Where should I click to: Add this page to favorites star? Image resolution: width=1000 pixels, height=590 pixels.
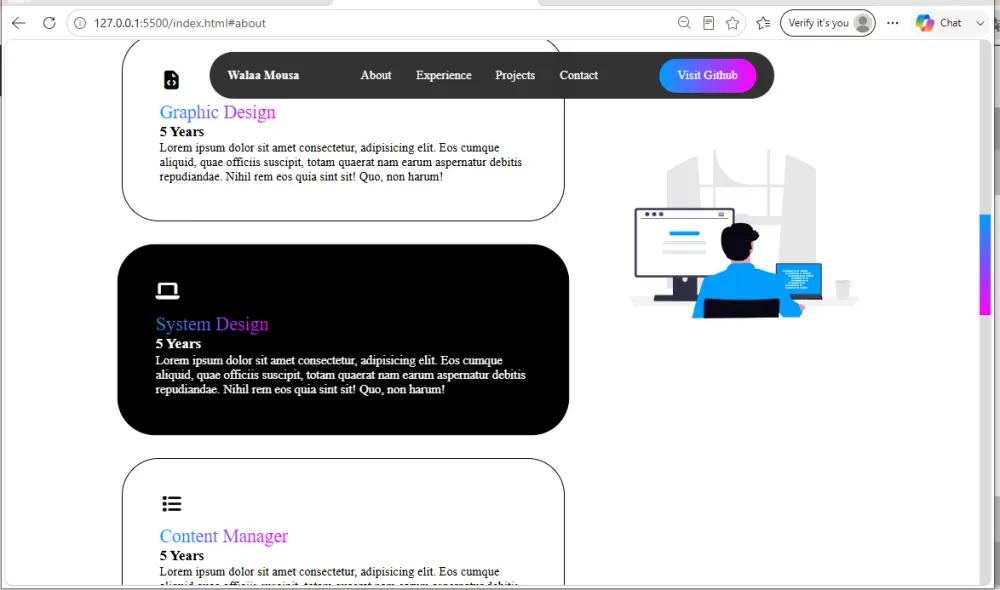[x=732, y=23]
